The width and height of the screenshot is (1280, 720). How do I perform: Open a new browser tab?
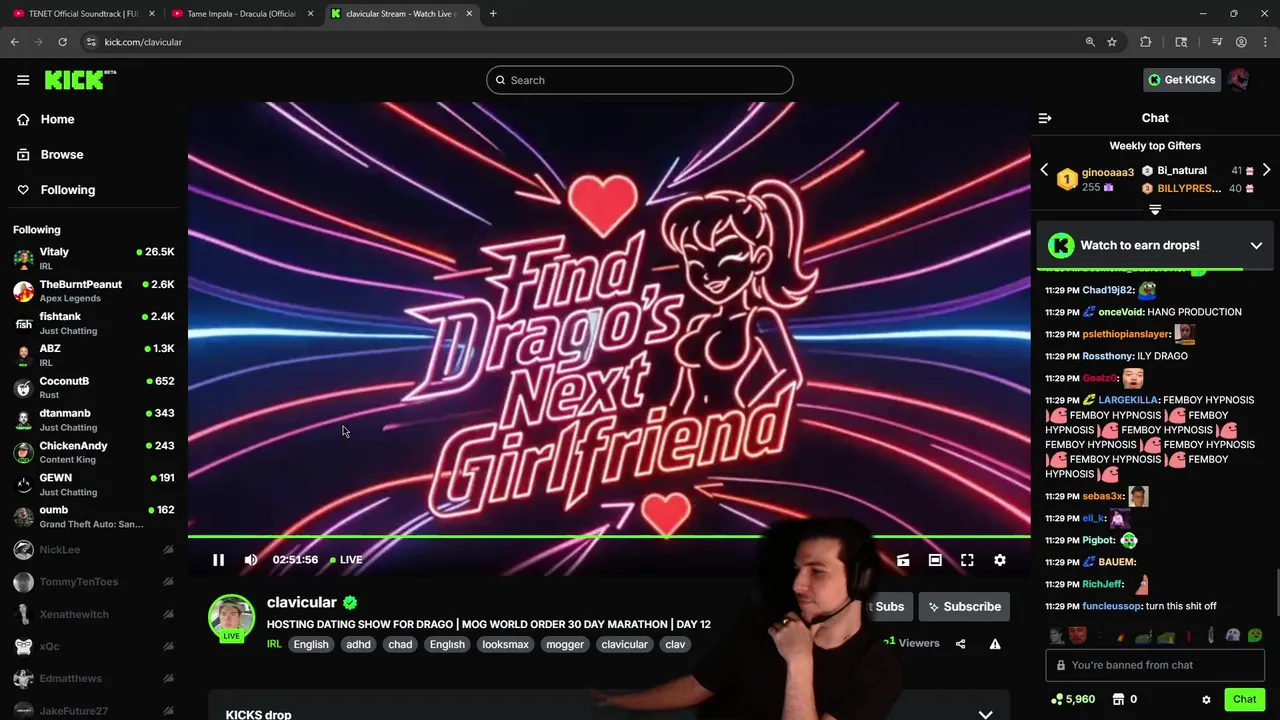[493, 14]
